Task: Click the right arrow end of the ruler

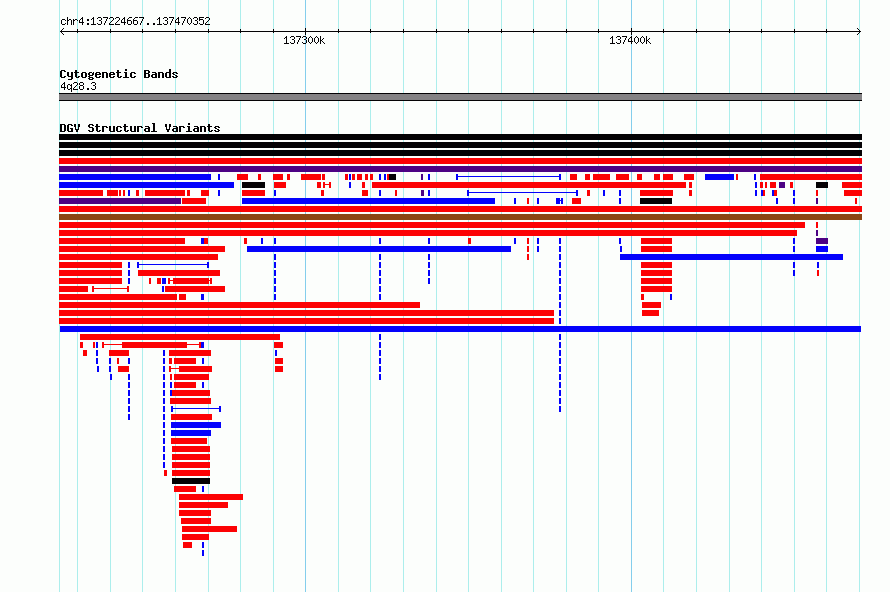Action: pos(859,32)
